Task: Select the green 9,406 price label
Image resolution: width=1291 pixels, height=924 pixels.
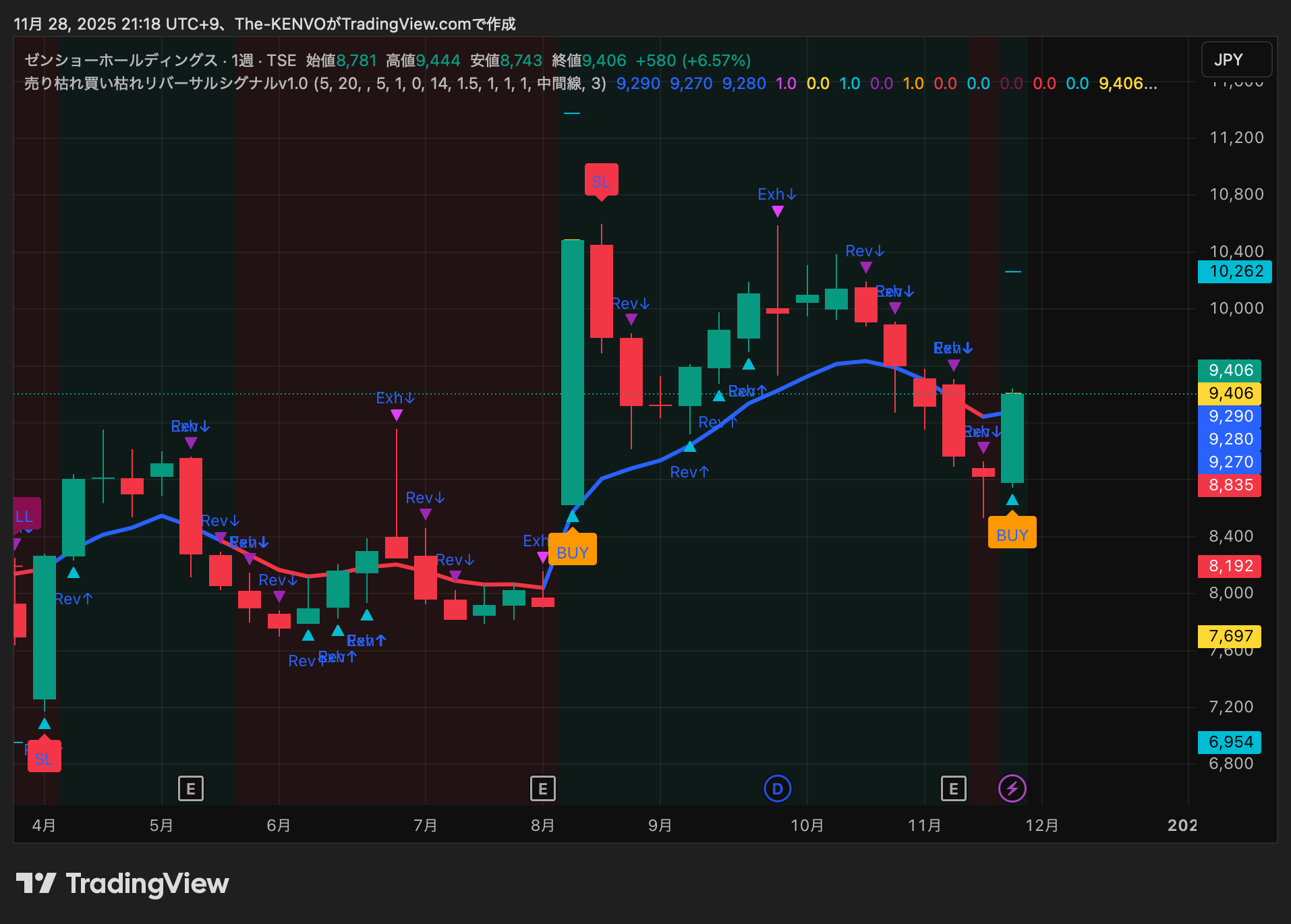Action: click(x=1230, y=370)
